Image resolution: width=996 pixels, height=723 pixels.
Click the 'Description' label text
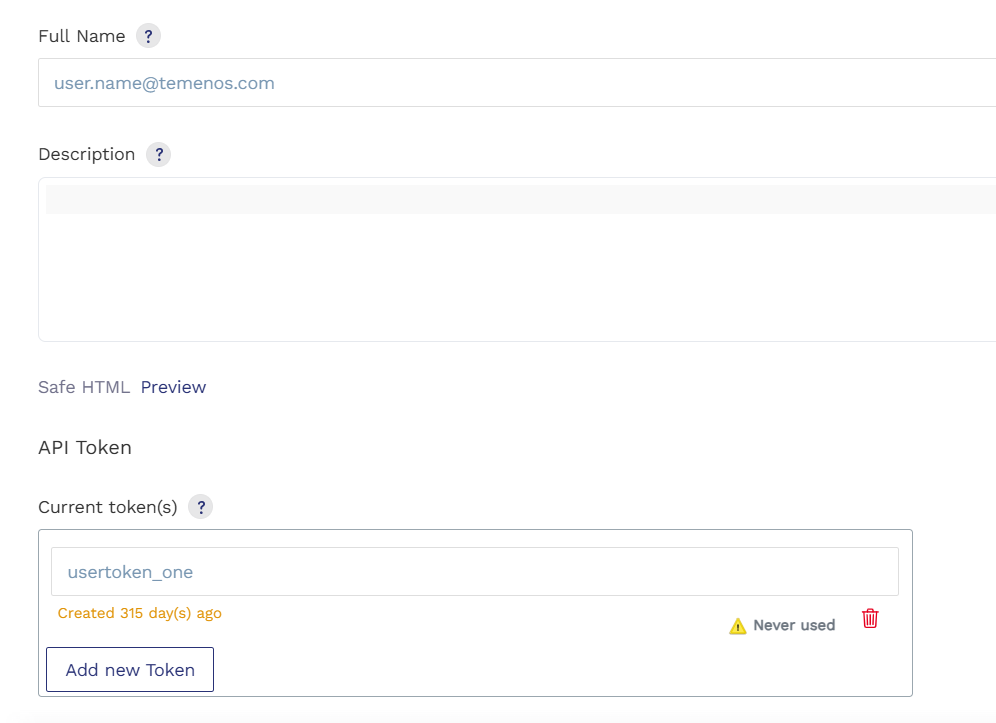click(x=87, y=154)
